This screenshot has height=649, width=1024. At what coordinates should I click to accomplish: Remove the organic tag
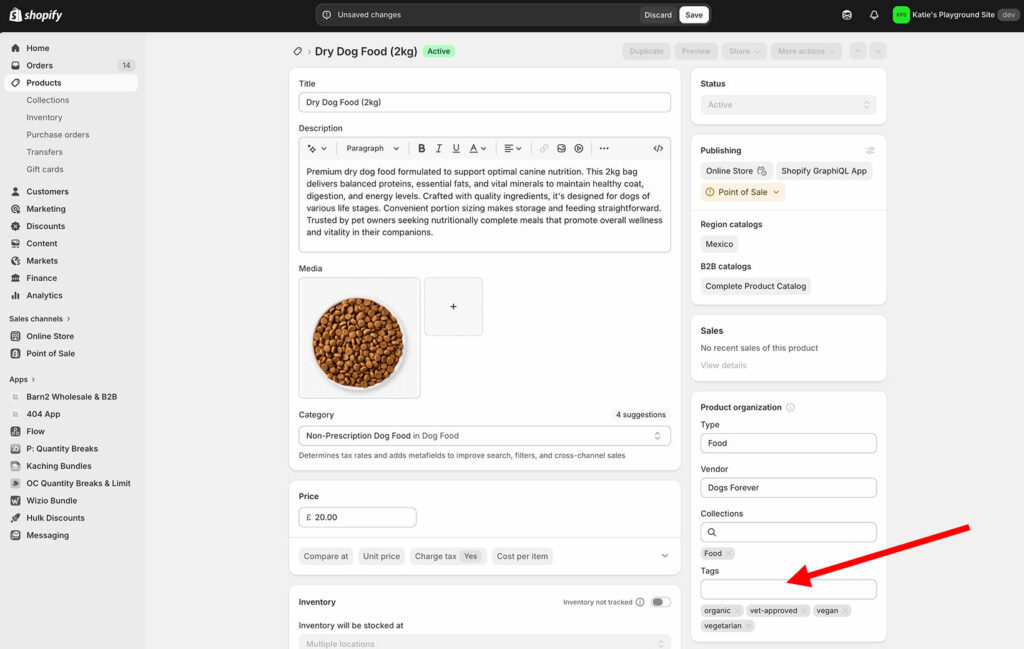pyautogui.click(x=737, y=610)
